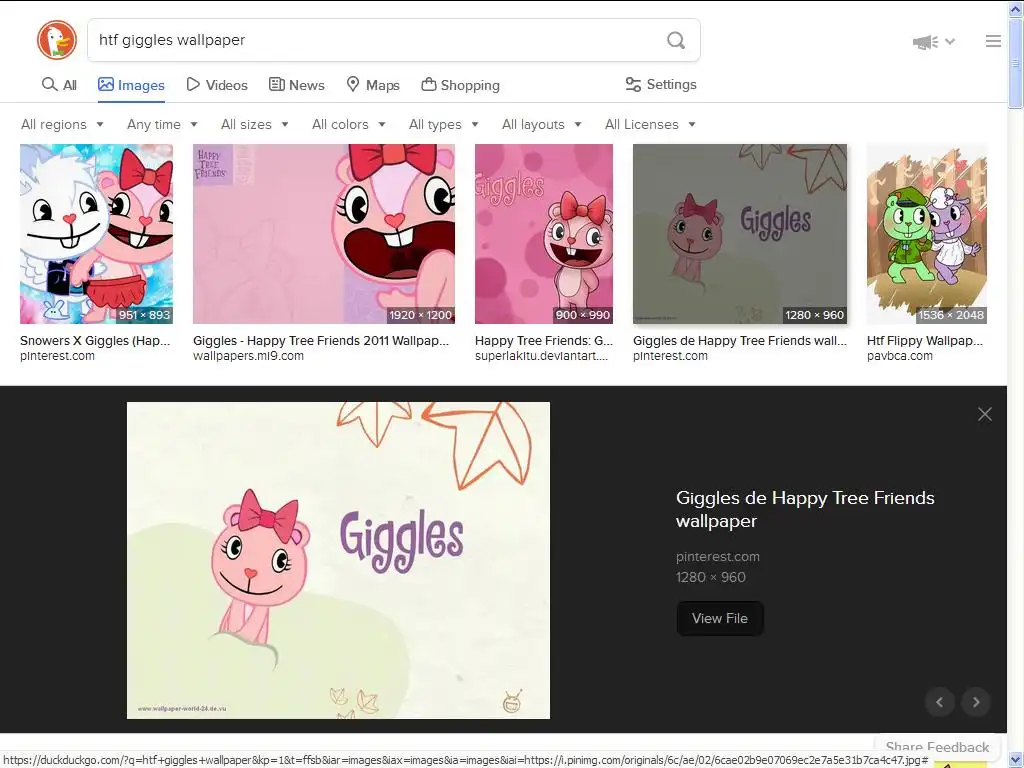The image size is (1024, 768).
Task: Open the All sizes filter
Action: pos(254,124)
